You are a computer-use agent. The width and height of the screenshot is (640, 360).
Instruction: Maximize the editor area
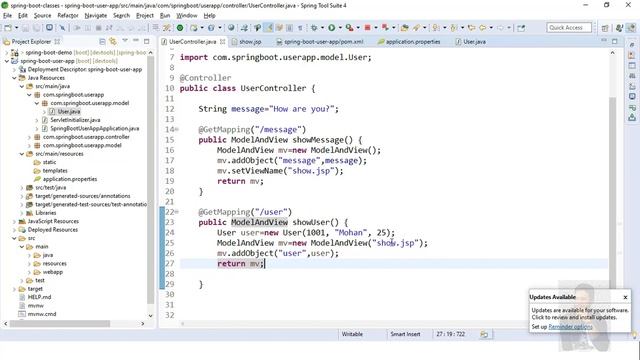point(615,41)
